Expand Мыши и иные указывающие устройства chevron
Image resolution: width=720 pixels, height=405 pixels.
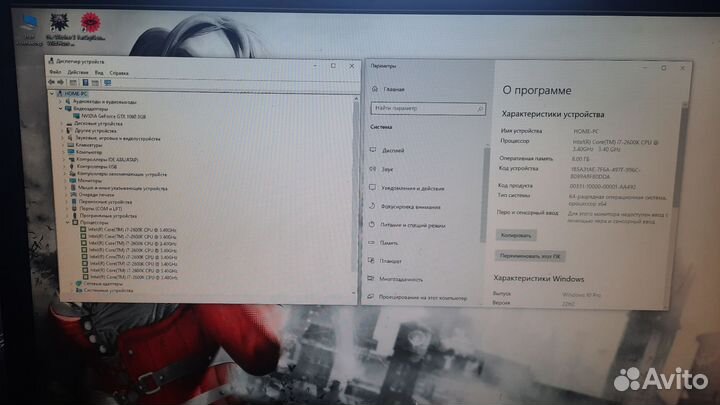click(66, 187)
